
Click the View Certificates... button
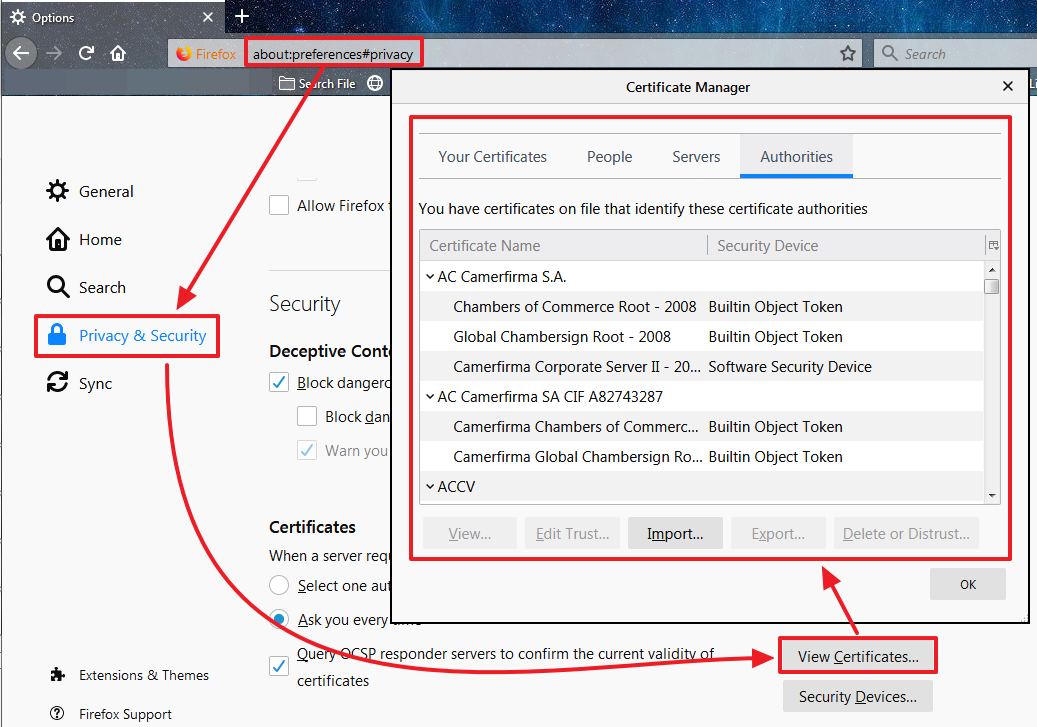coord(858,656)
